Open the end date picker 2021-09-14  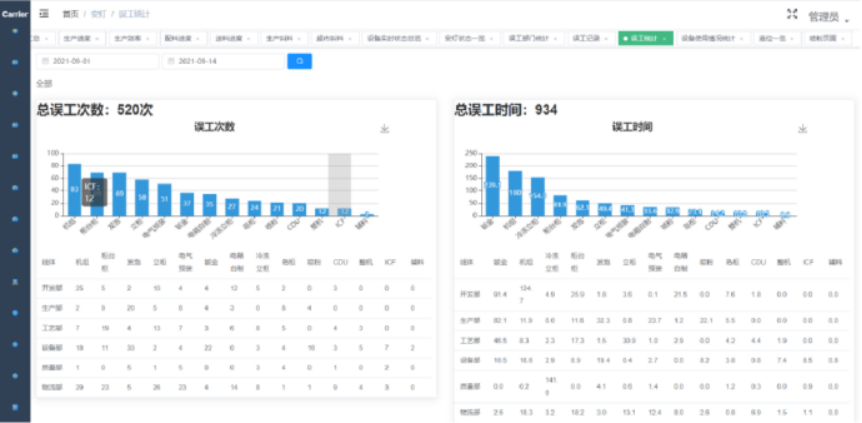pyautogui.click(x=224, y=61)
